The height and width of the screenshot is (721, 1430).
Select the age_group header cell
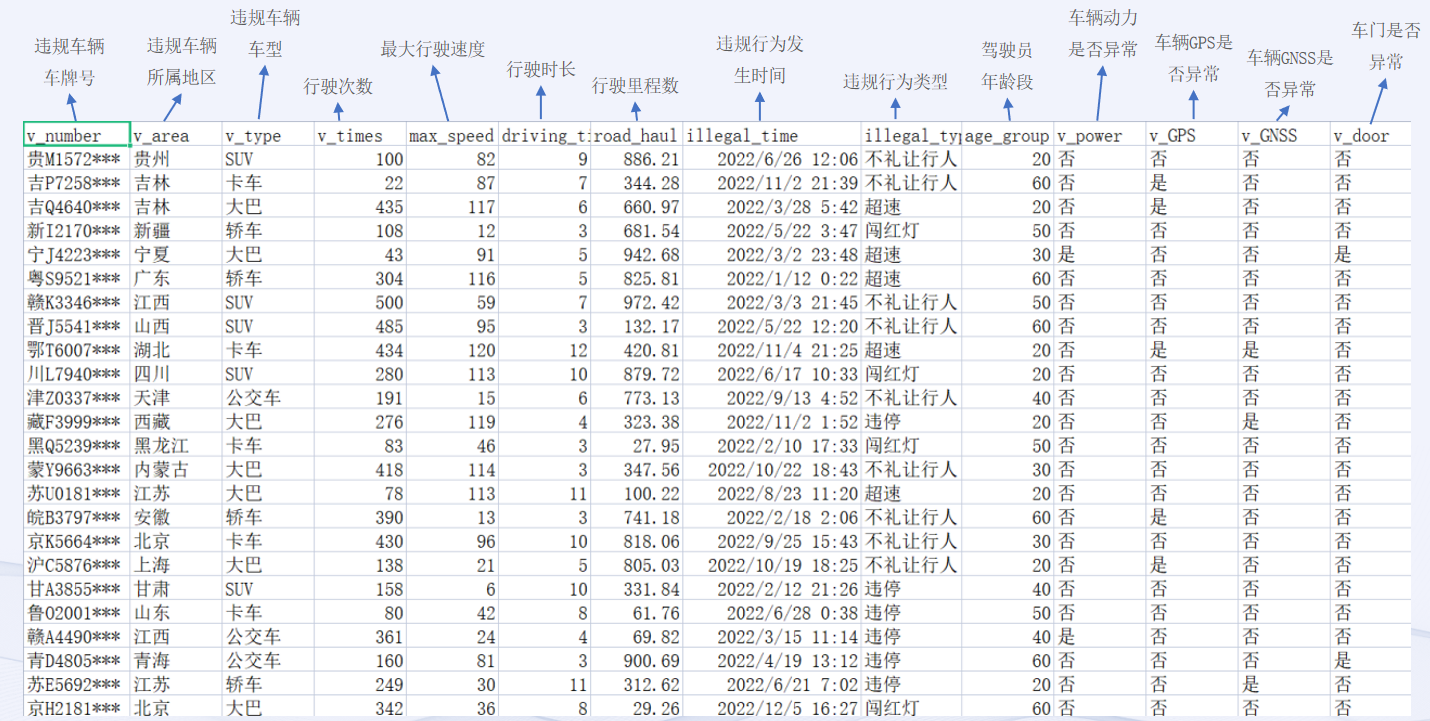point(1008,135)
